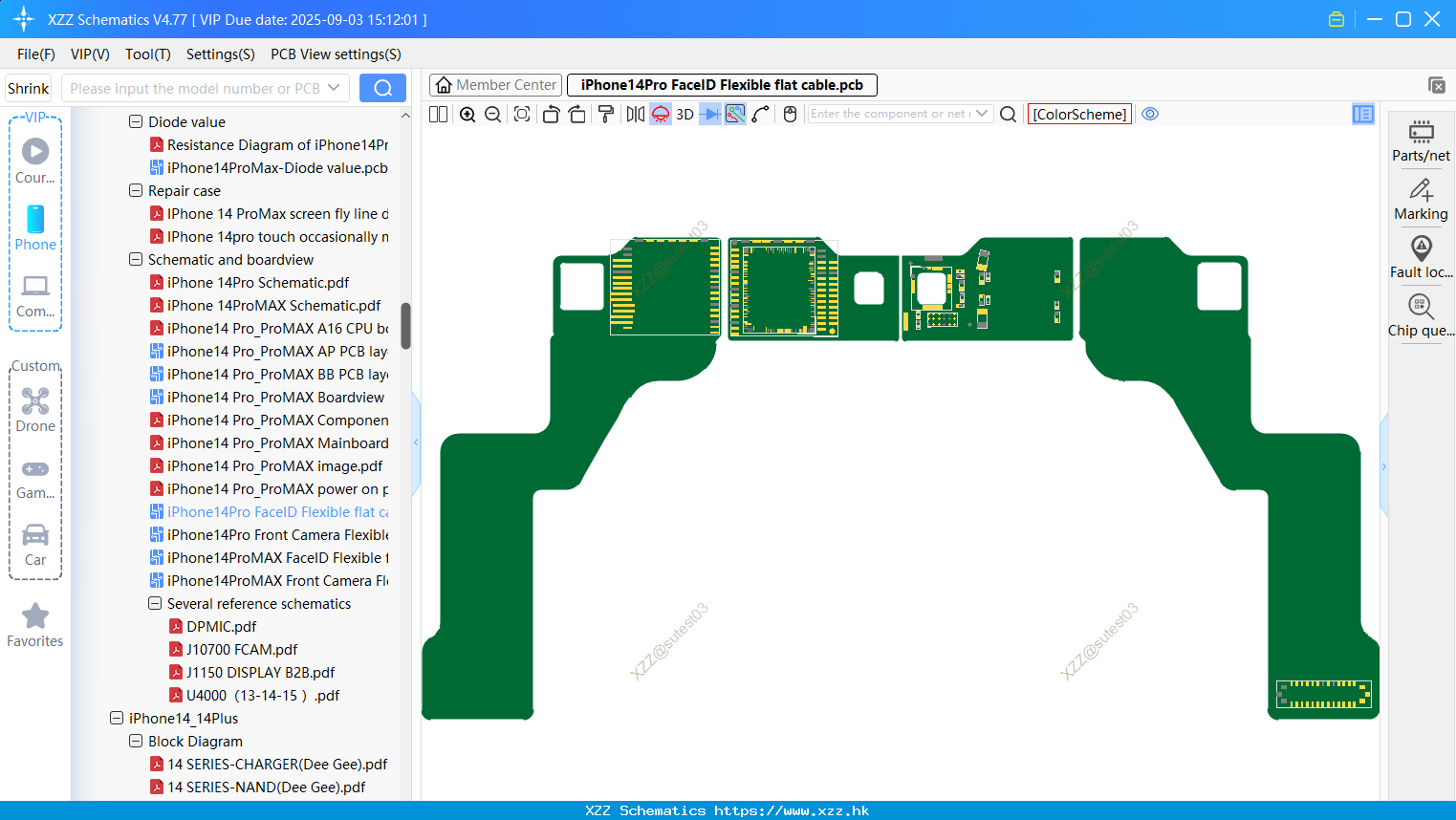The image size is (1456, 820).
Task: Select the Game console category
Action: (x=35, y=478)
